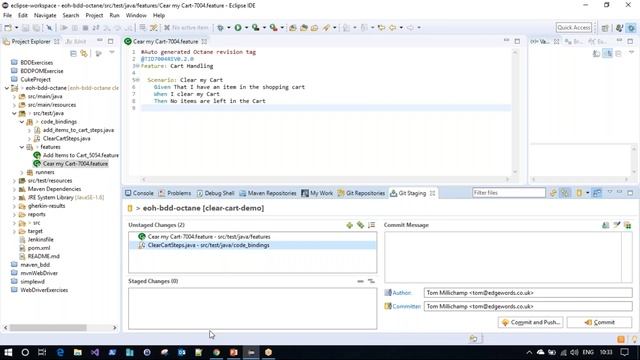The width and height of the screenshot is (640, 360).
Task: Add all files to index (double plus)
Action: coord(360,225)
